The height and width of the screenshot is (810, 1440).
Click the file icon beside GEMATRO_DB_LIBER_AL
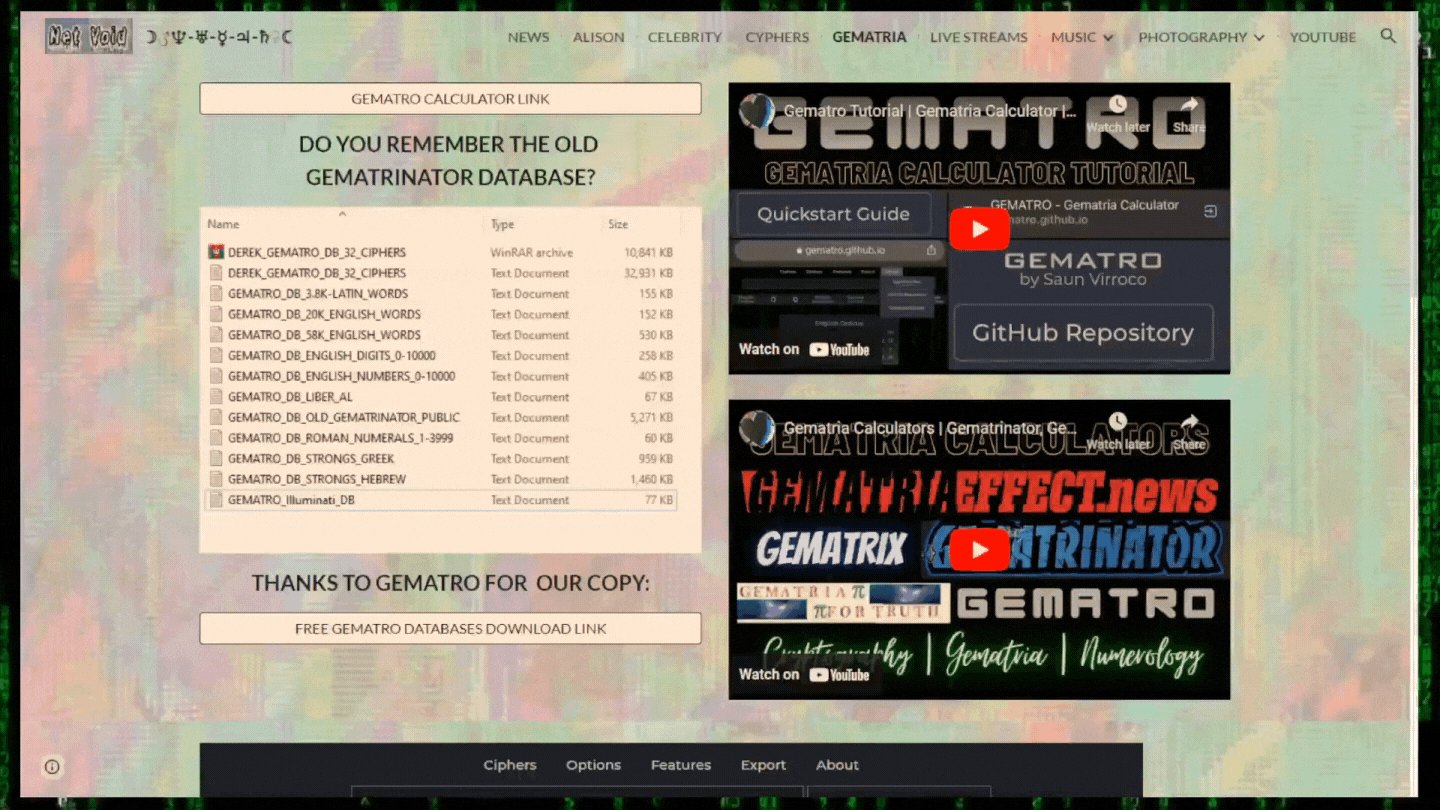216,397
